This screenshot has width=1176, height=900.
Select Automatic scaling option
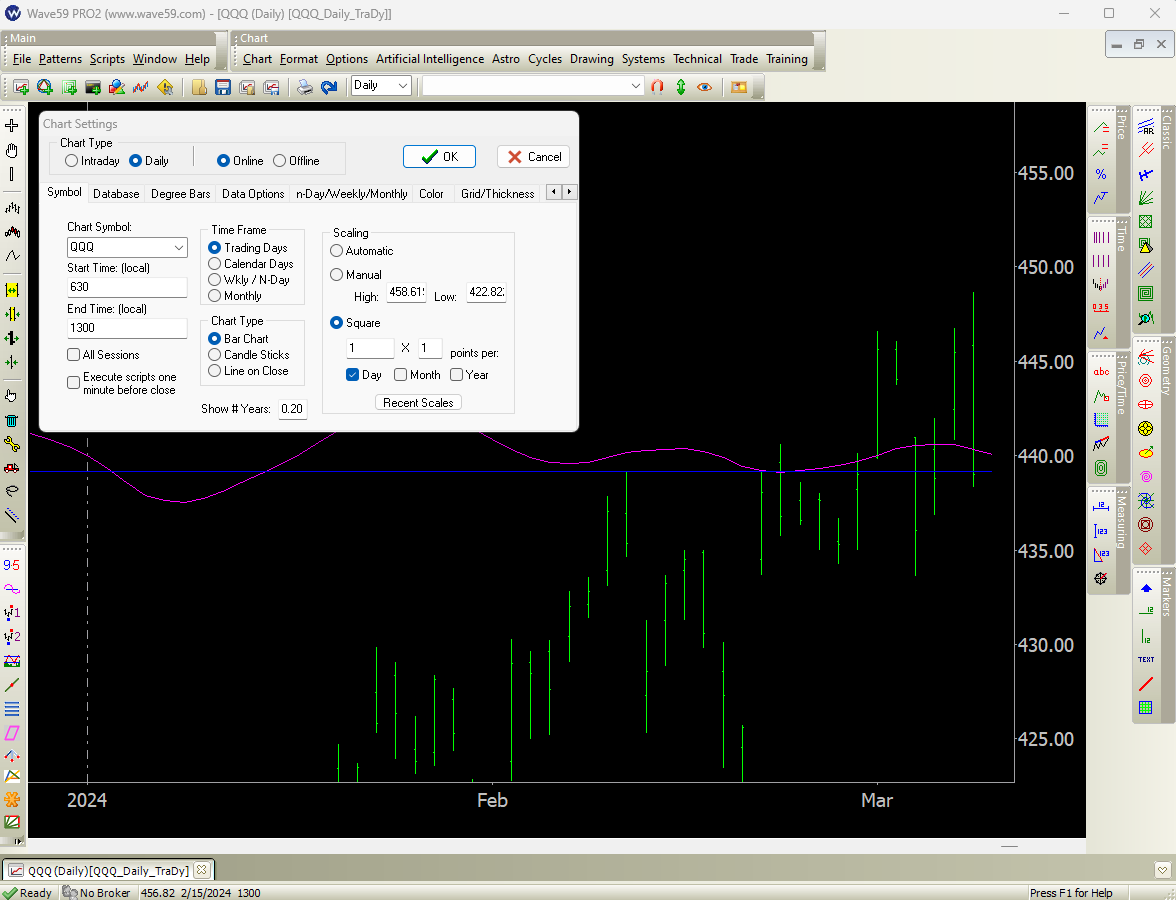(x=337, y=250)
